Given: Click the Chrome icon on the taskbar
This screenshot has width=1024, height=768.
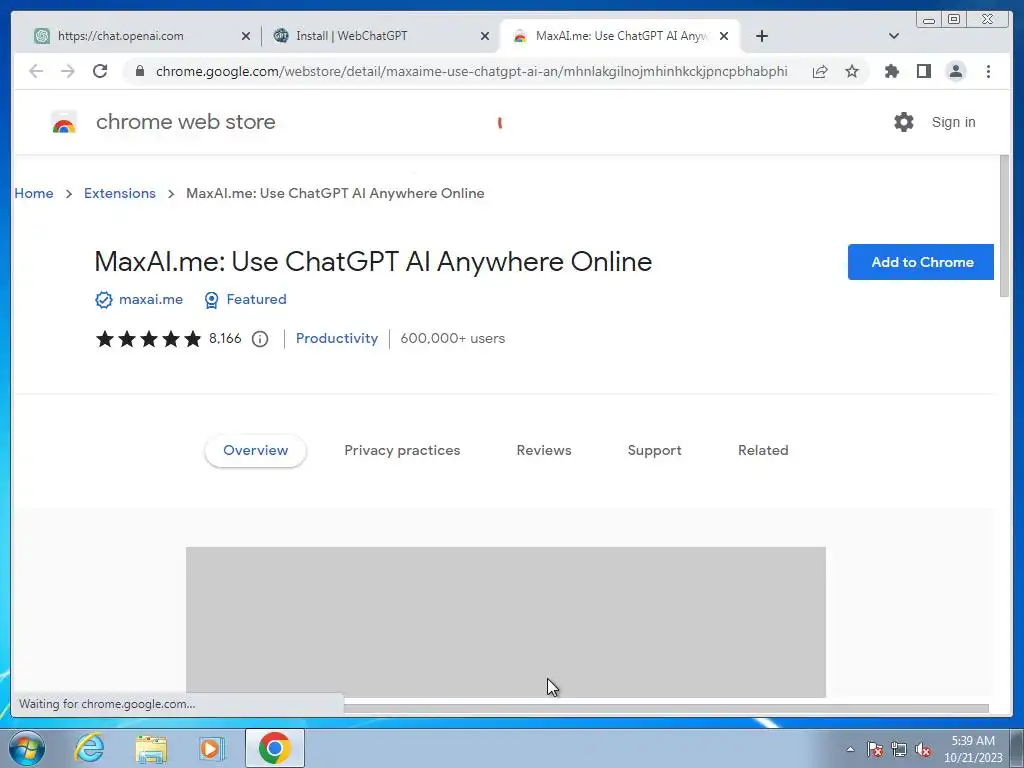Looking at the screenshot, I should pos(275,748).
